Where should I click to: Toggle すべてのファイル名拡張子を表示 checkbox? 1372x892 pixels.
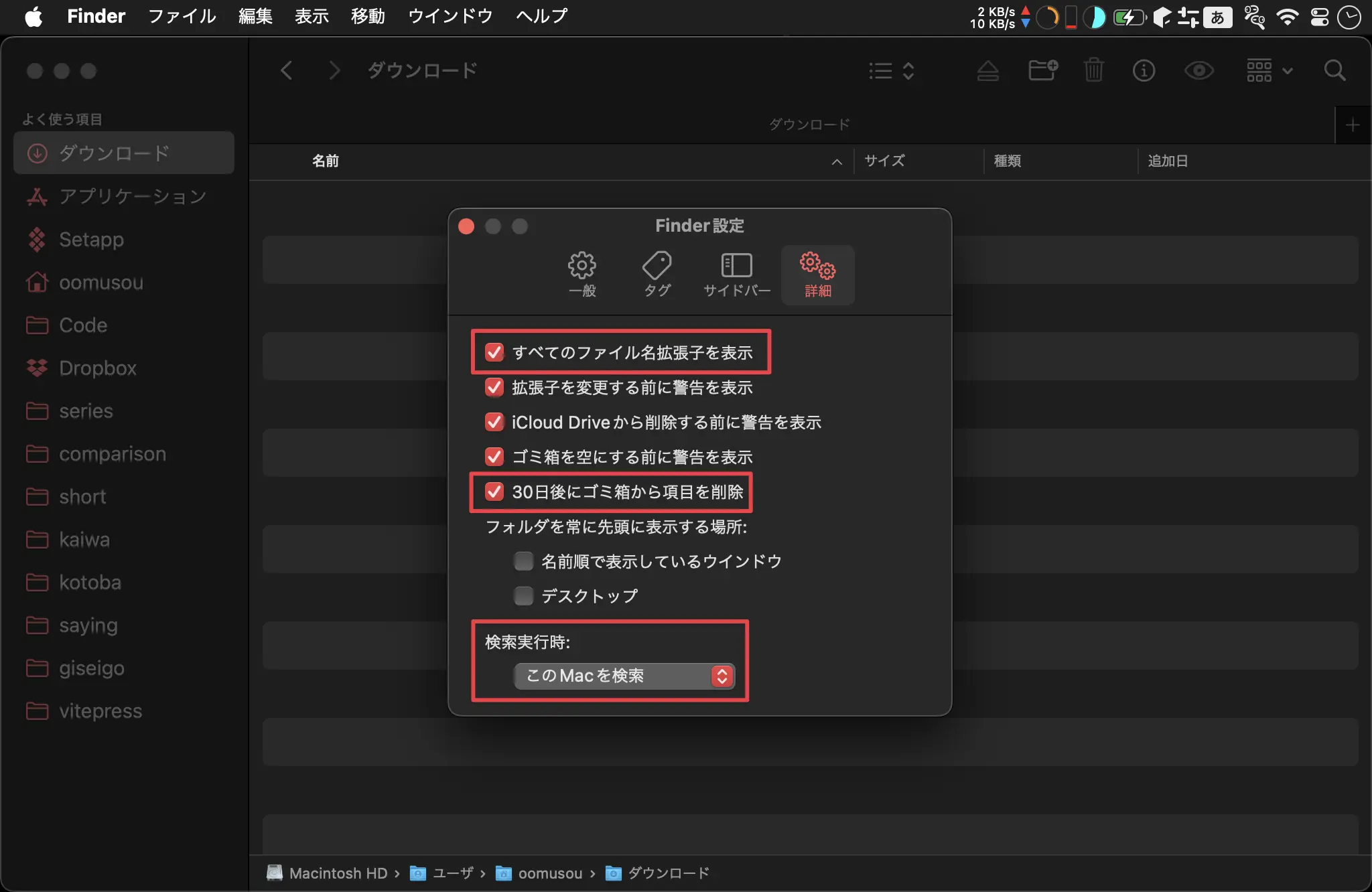494,352
